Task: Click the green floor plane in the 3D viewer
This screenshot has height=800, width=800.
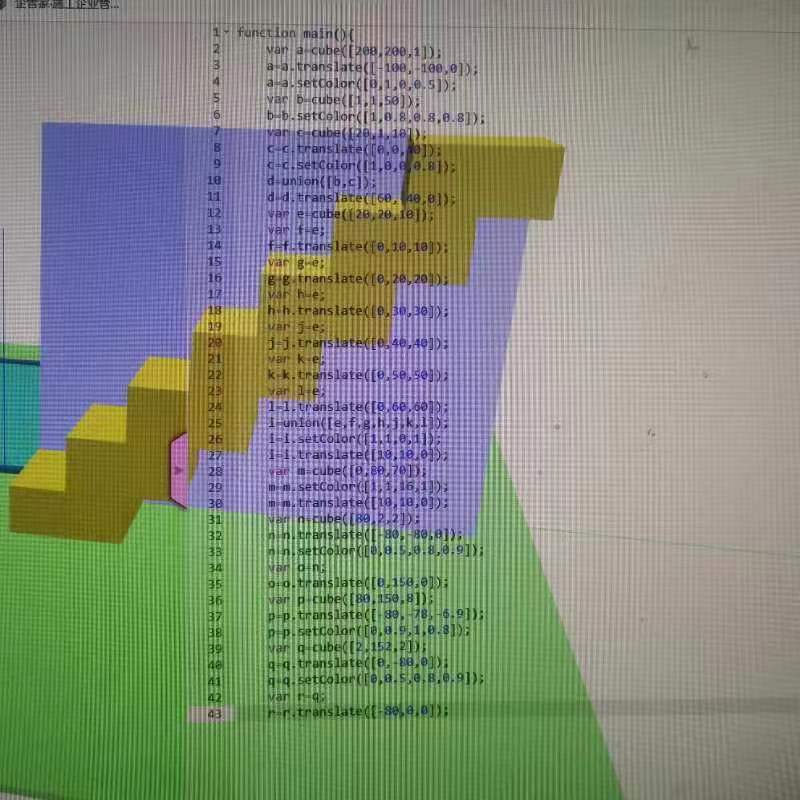Action: (x=300, y=700)
